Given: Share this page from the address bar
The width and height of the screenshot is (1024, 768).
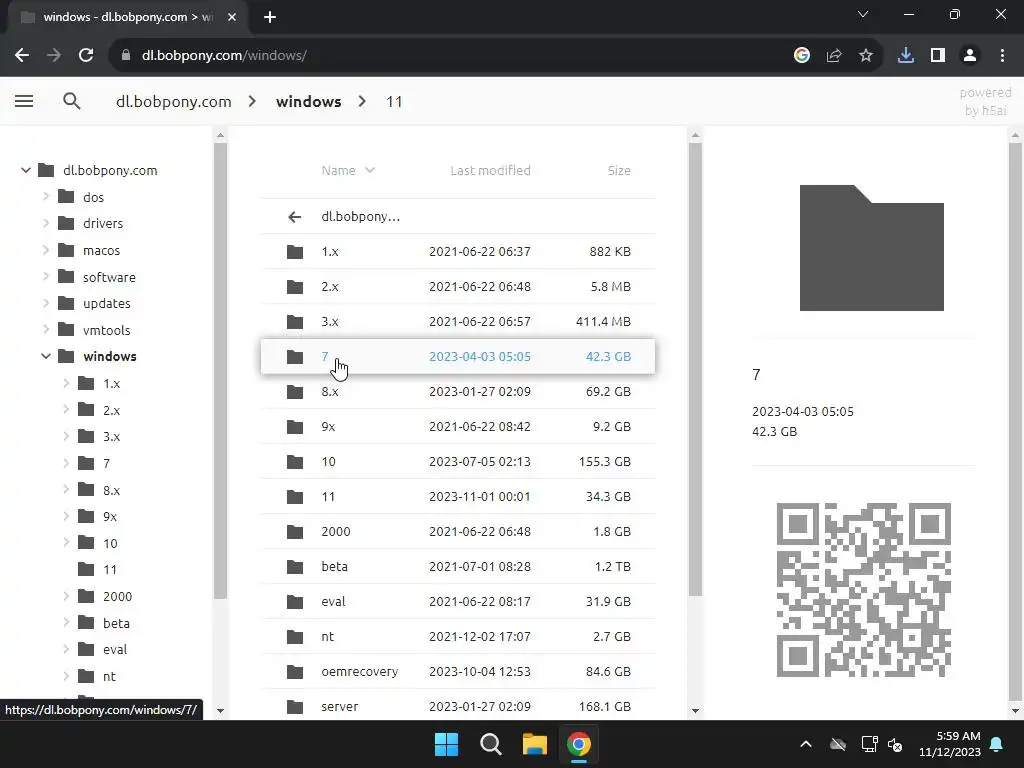Looking at the screenshot, I should (x=834, y=56).
